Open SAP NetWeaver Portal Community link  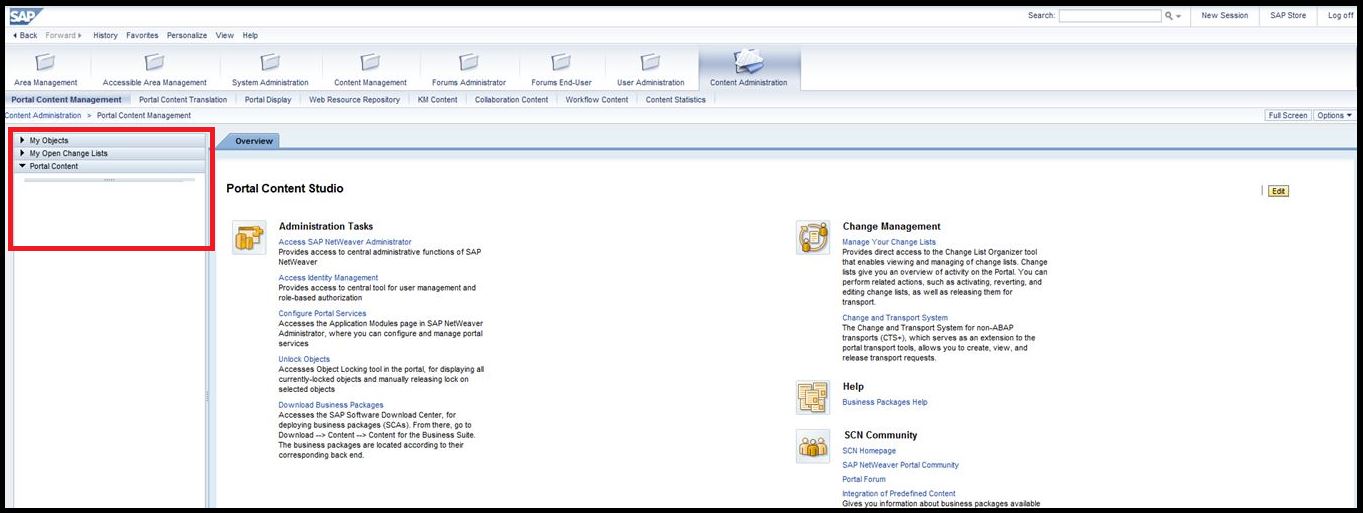tap(900, 465)
